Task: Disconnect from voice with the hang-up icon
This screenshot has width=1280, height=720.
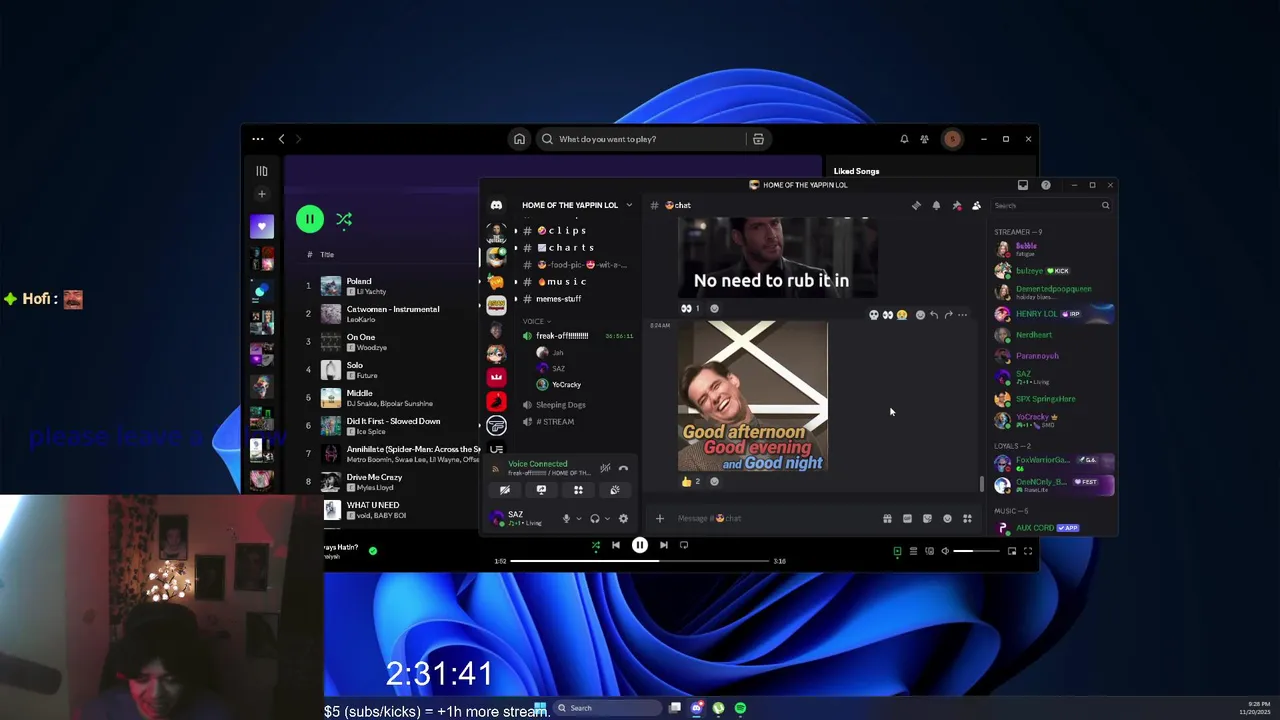Action: [623, 468]
